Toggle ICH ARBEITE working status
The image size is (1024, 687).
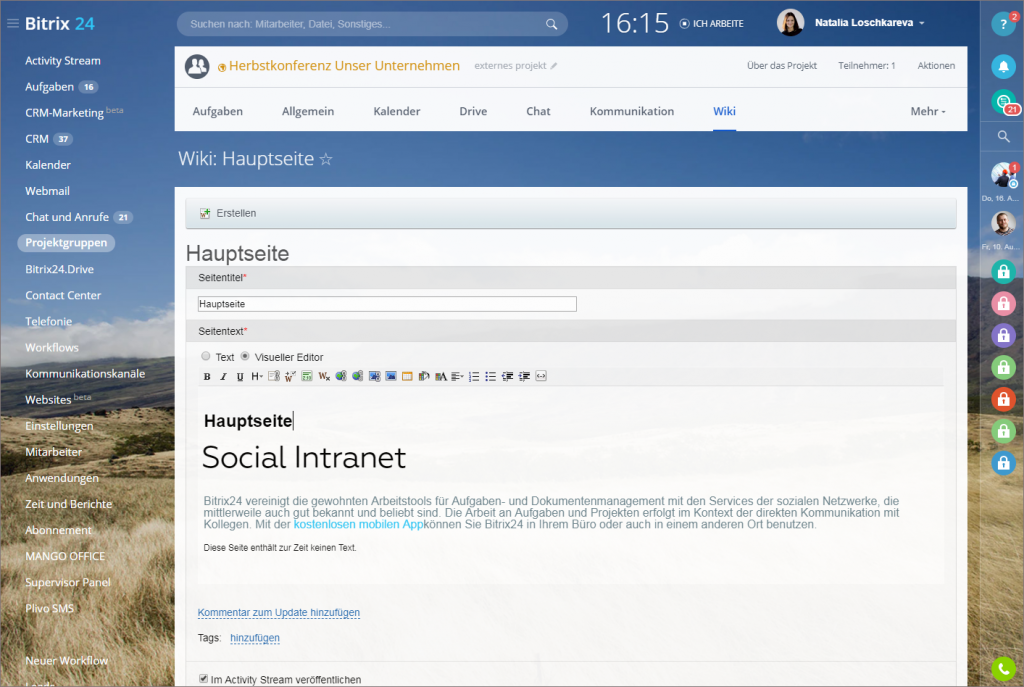tap(711, 24)
